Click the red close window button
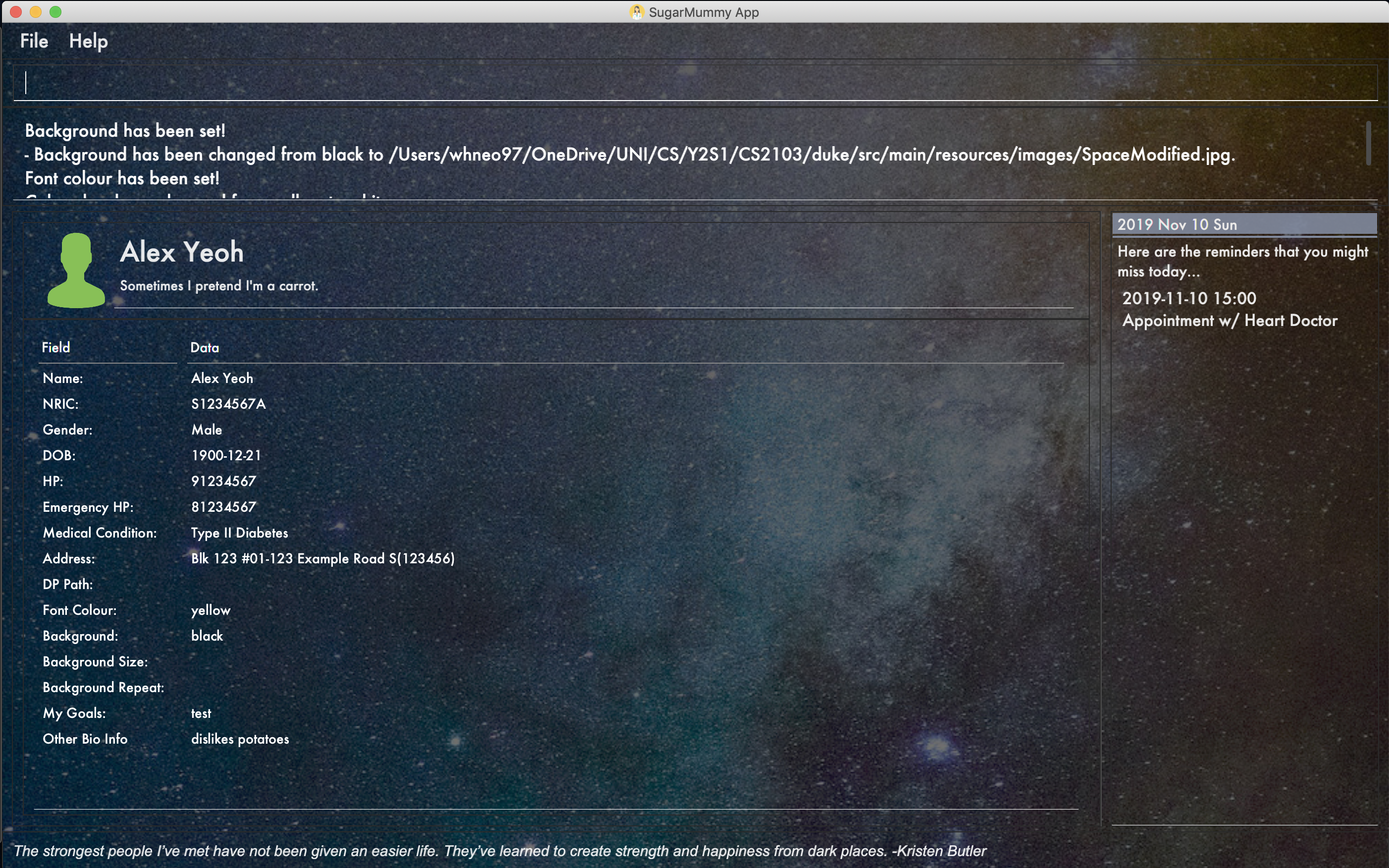 click(16, 12)
